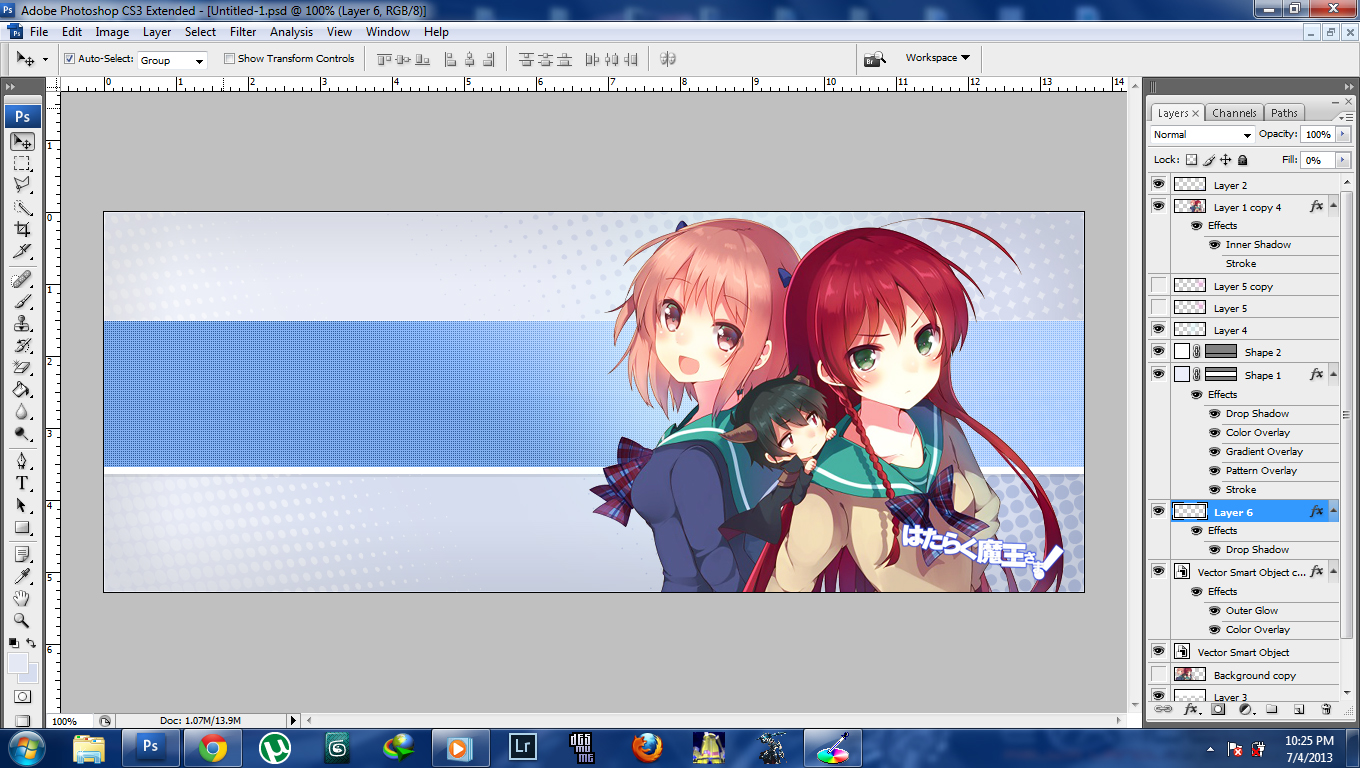Select the Blur tool
This screenshot has width=1360, height=768.
[x=22, y=411]
